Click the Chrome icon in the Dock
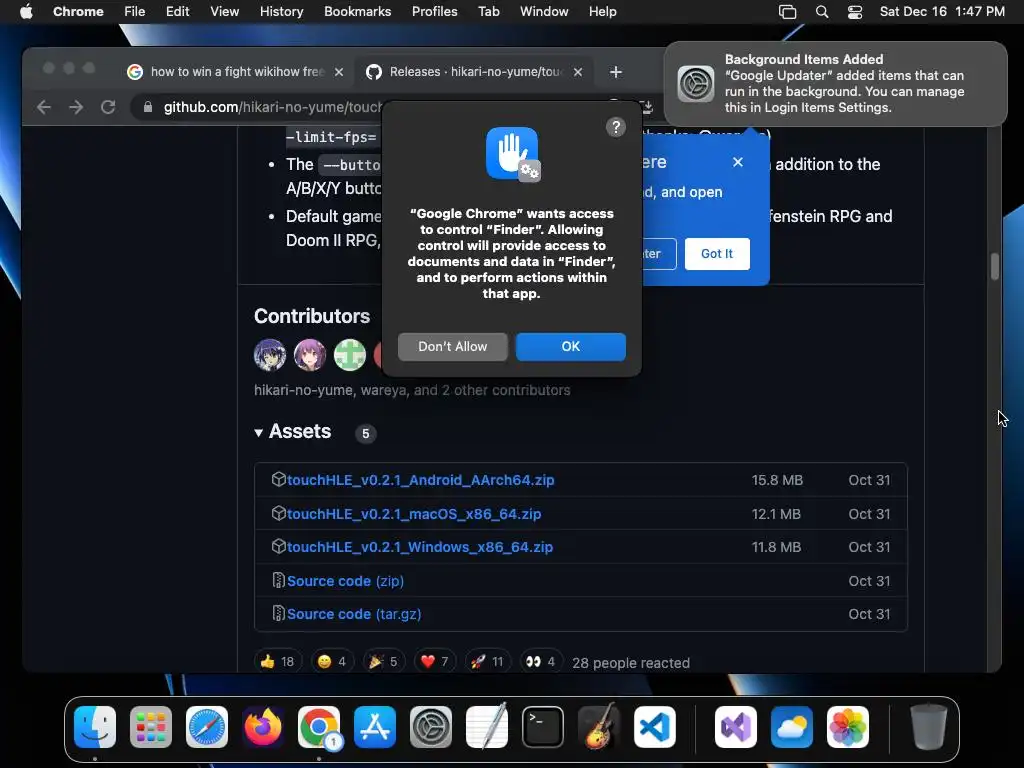Viewport: 1024px width, 768px height. [319, 727]
